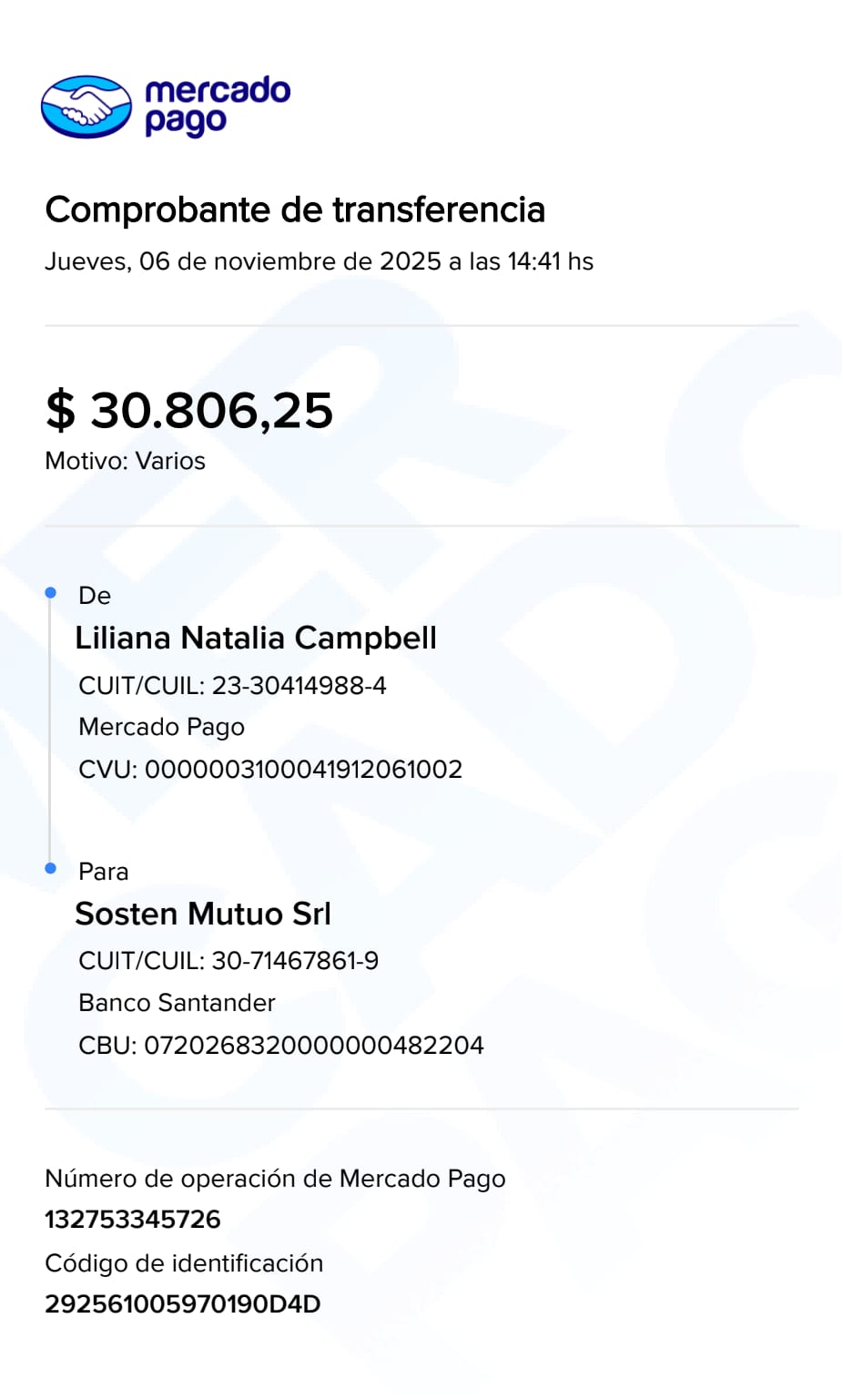This screenshot has height=1400, width=843.
Task: Select operation number 132753345726
Action: pyautogui.click(x=133, y=1220)
